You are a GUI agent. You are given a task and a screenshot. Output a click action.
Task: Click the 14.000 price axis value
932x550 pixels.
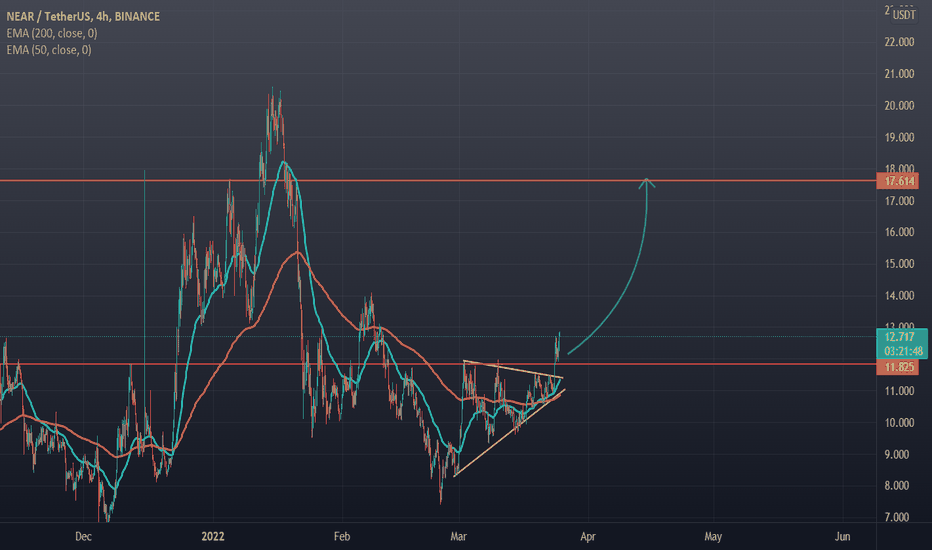pyautogui.click(x=899, y=296)
